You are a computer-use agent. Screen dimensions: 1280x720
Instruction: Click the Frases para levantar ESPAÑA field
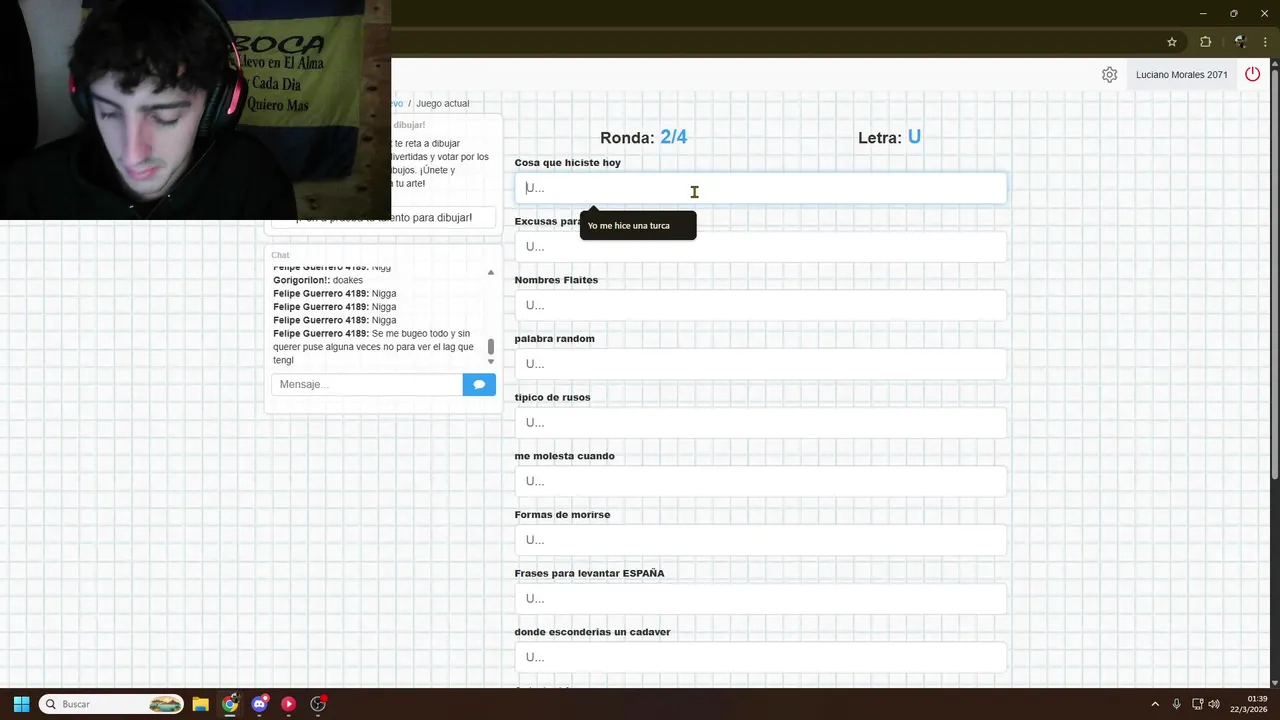tap(760, 598)
